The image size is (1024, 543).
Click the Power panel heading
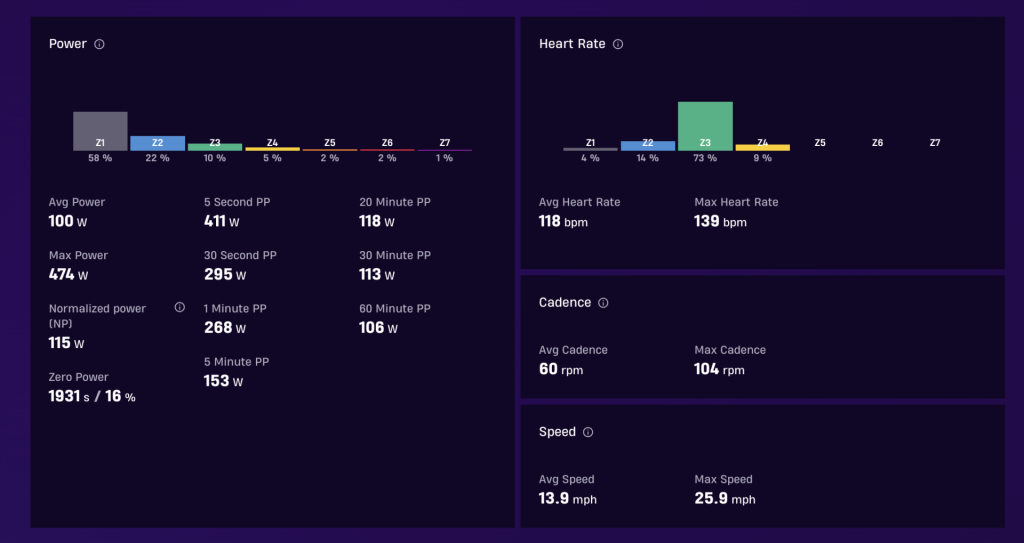pos(68,44)
